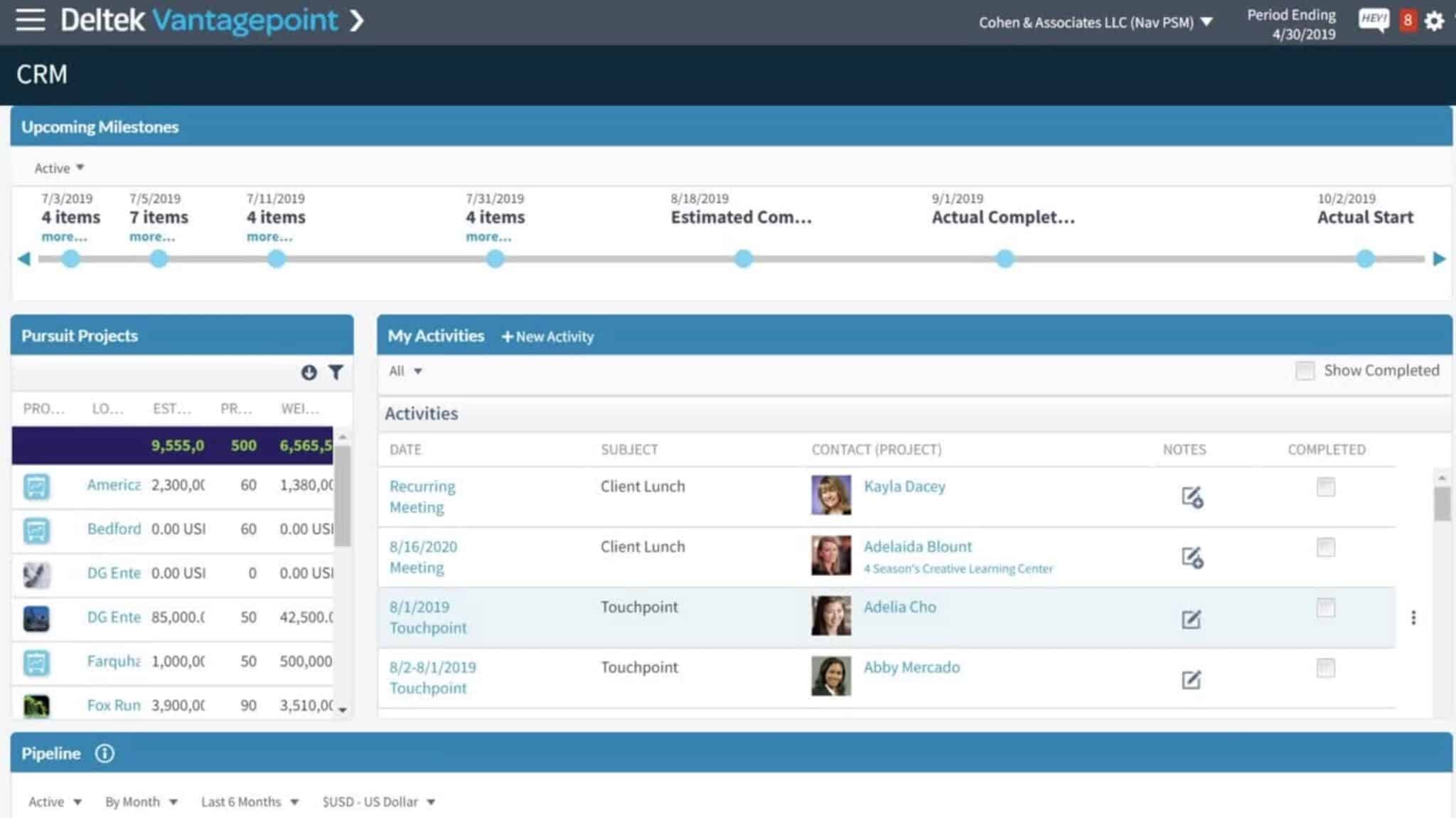
Task: View the red 8 notifications badge
Action: click(x=1407, y=21)
